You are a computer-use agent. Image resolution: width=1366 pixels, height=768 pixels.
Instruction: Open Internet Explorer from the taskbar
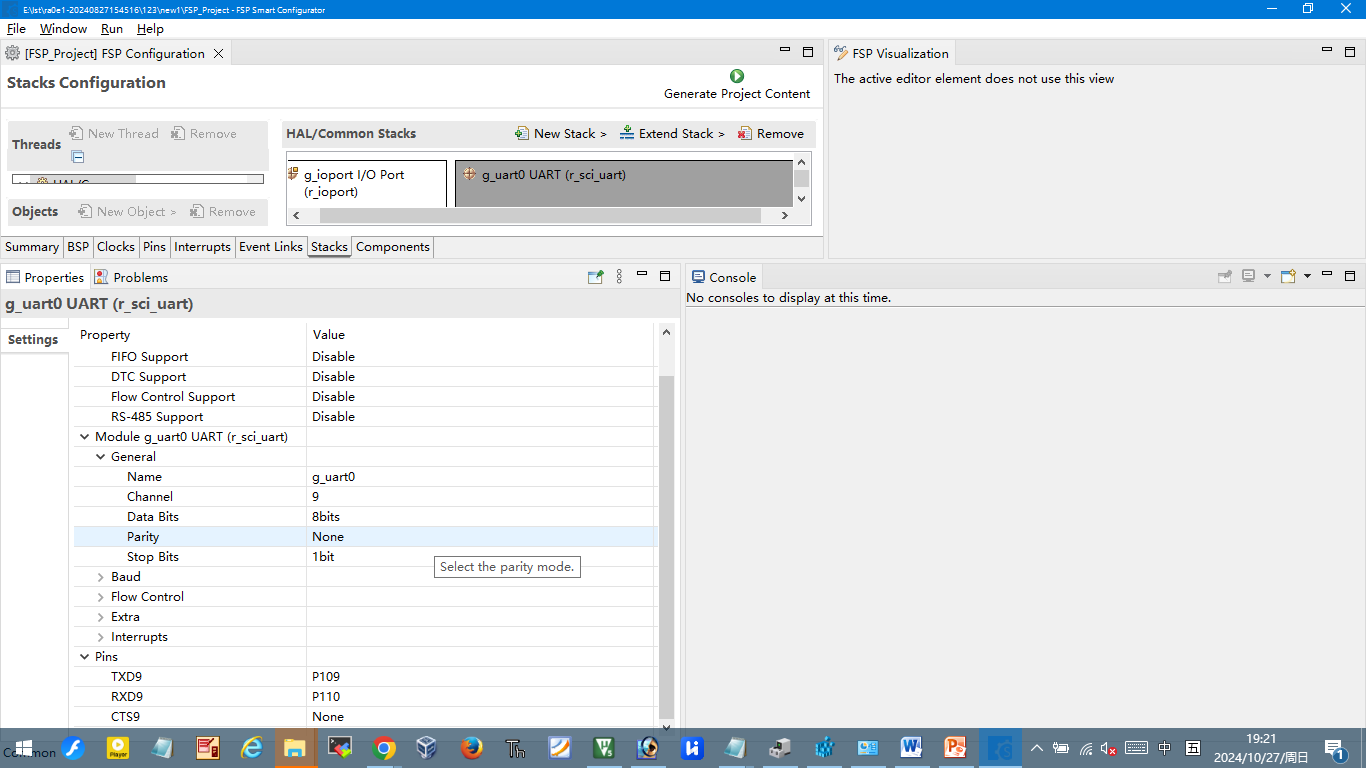click(x=252, y=747)
